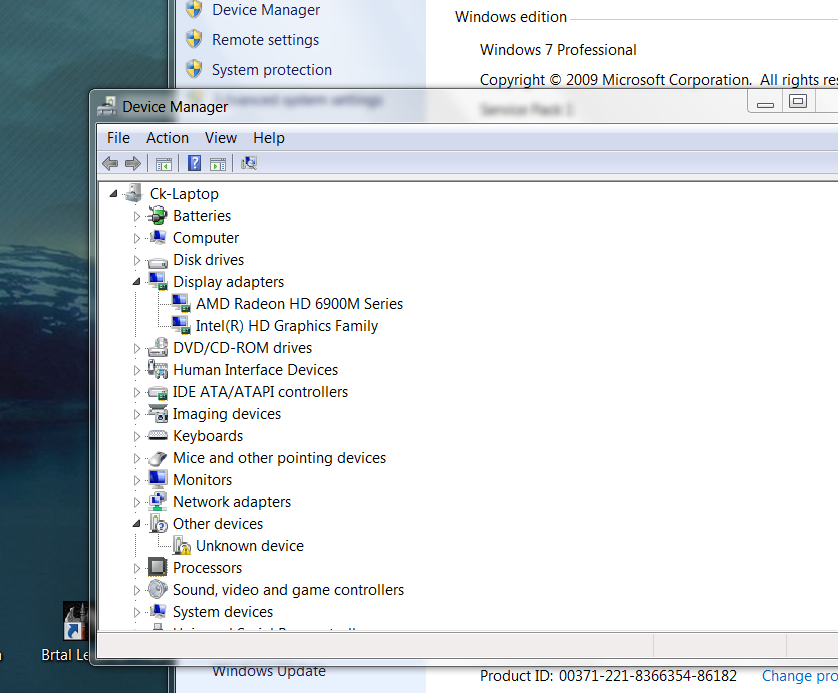
Task: Maximize the Device Manager window
Action: coord(798,101)
